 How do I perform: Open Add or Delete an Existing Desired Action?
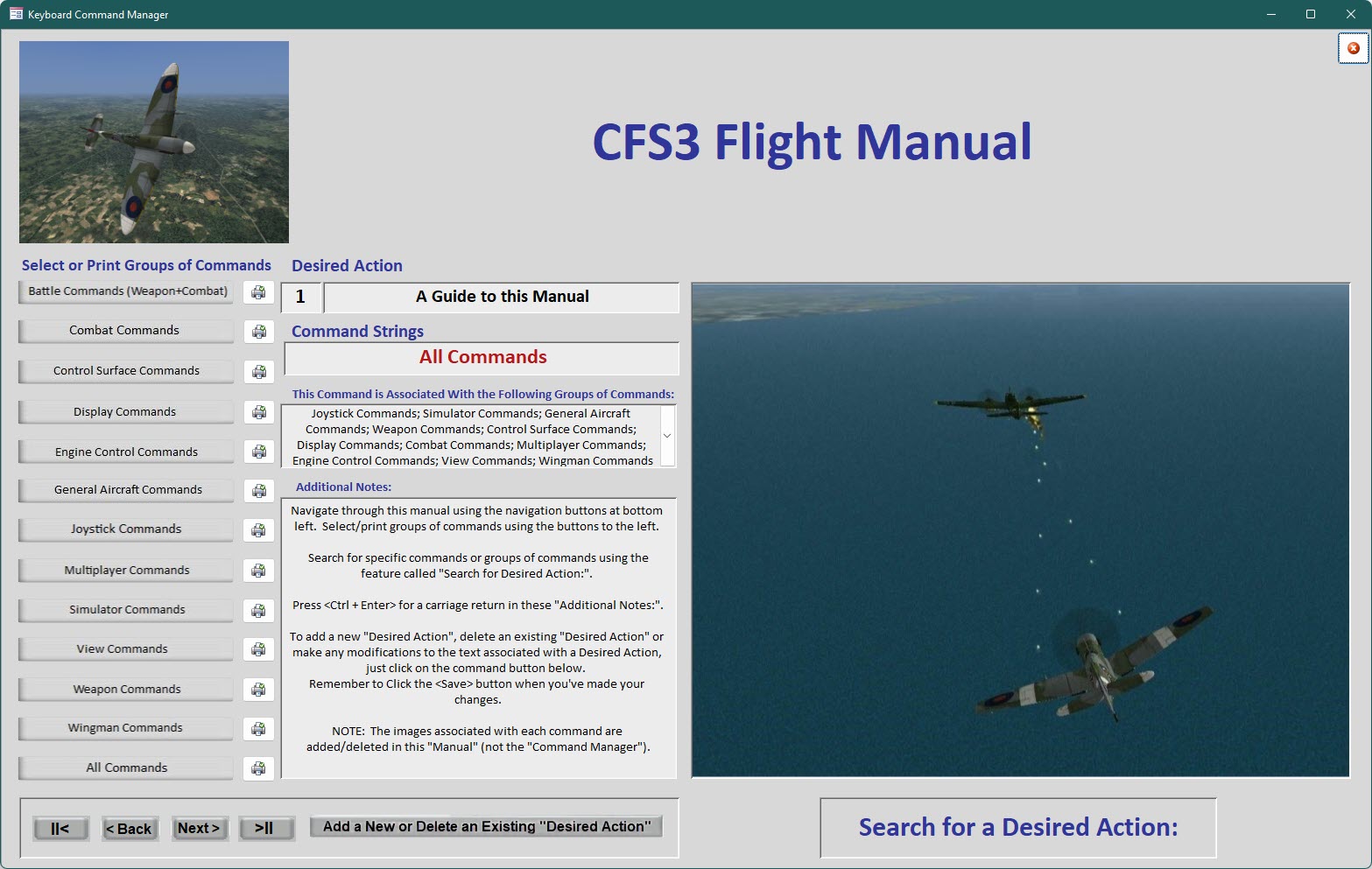(x=486, y=826)
